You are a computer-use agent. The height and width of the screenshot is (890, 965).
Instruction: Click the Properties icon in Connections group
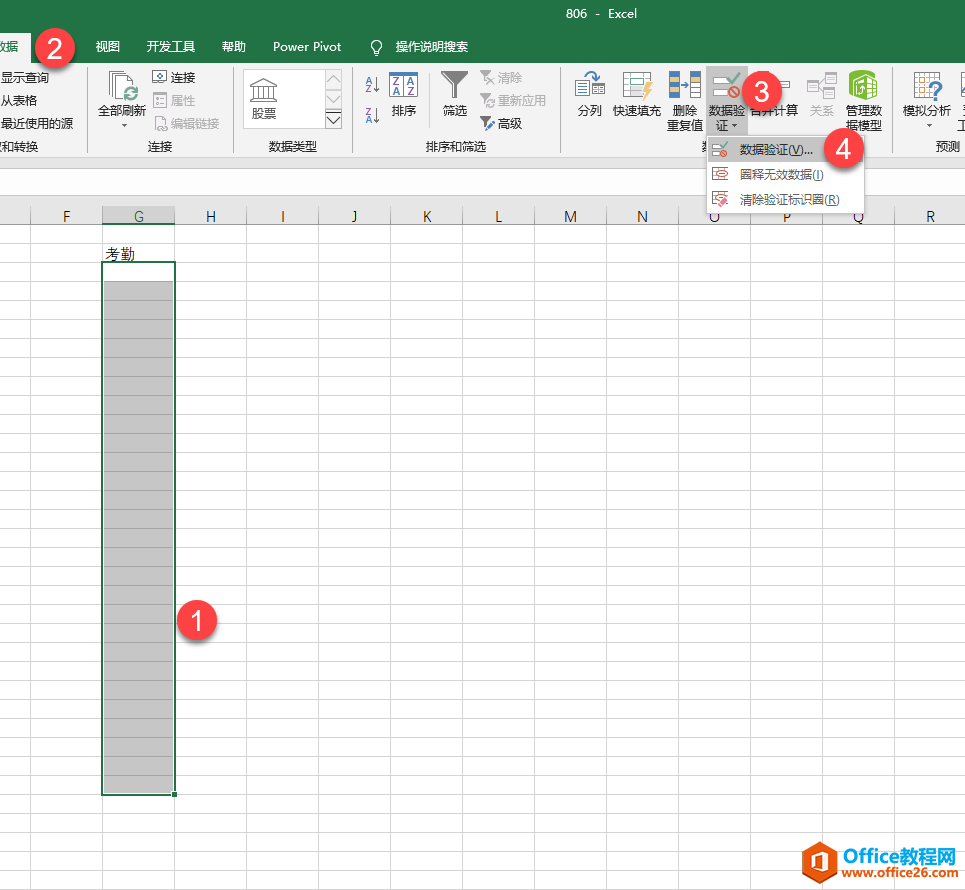159,100
